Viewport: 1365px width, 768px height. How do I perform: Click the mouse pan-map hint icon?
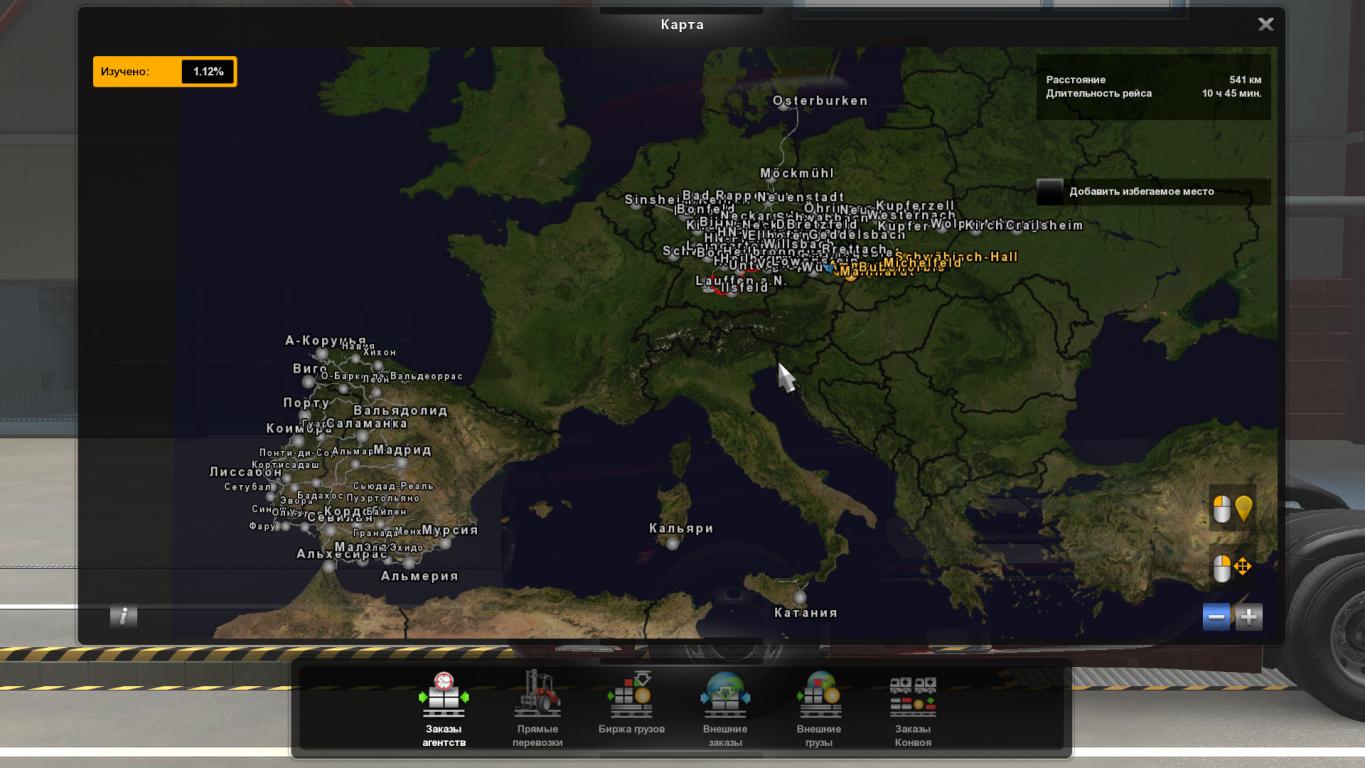pos(1232,568)
